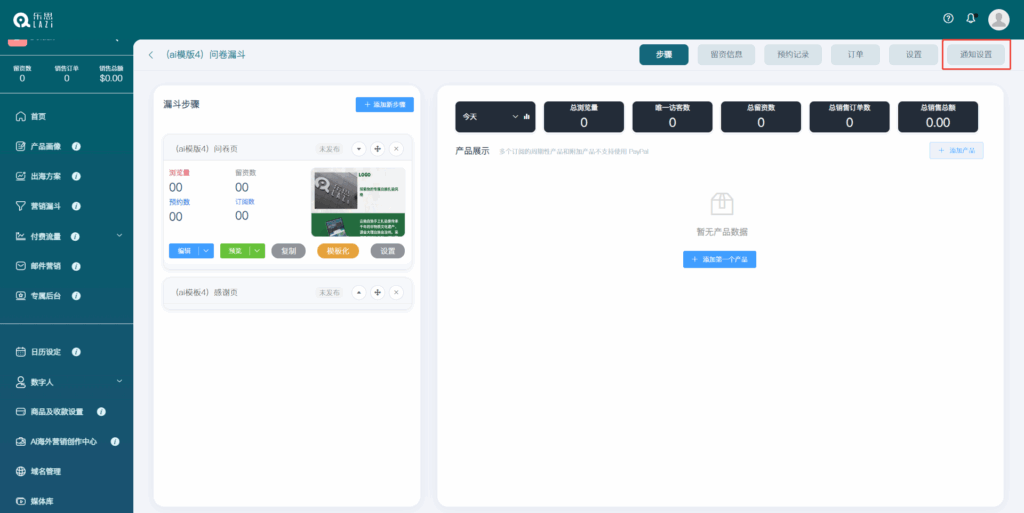Click the move-down arrow on 问卷页 step
1024x513 pixels.
[x=359, y=149]
